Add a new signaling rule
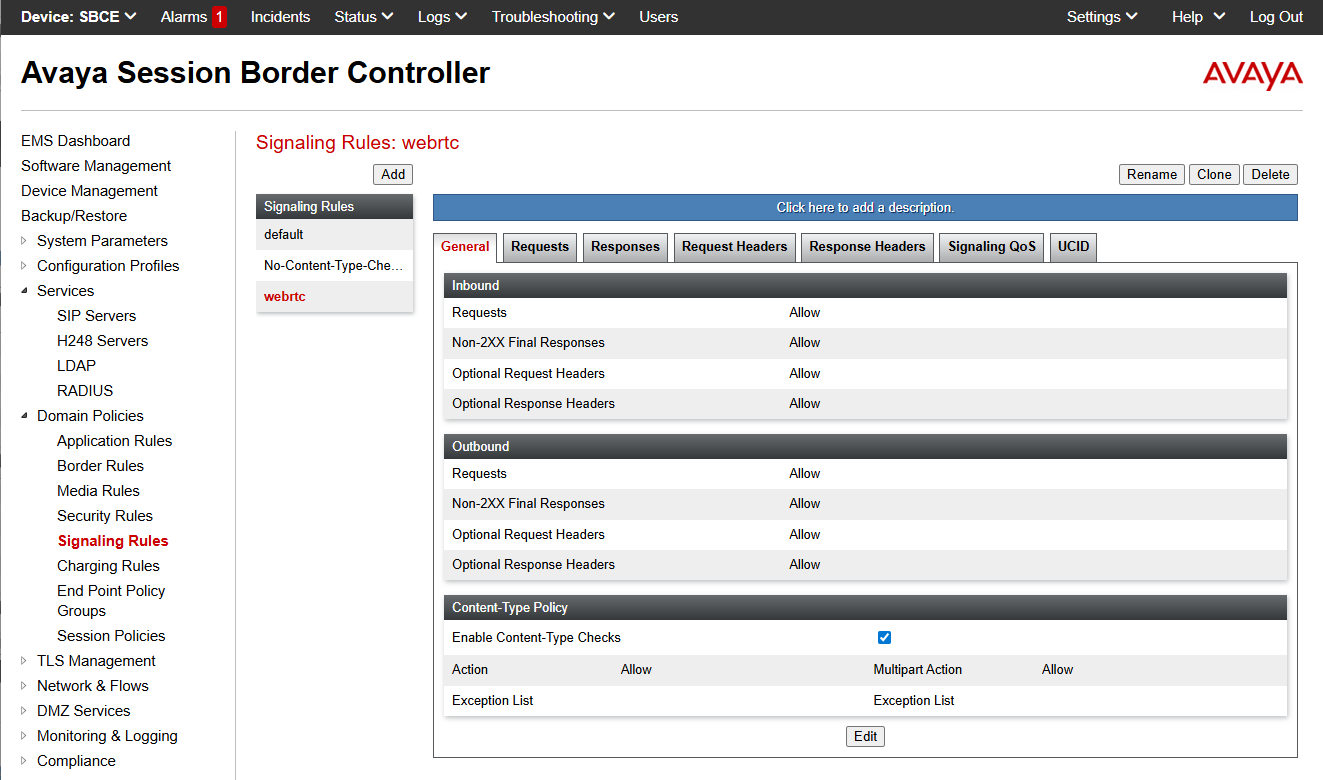The height and width of the screenshot is (780, 1323). point(393,174)
